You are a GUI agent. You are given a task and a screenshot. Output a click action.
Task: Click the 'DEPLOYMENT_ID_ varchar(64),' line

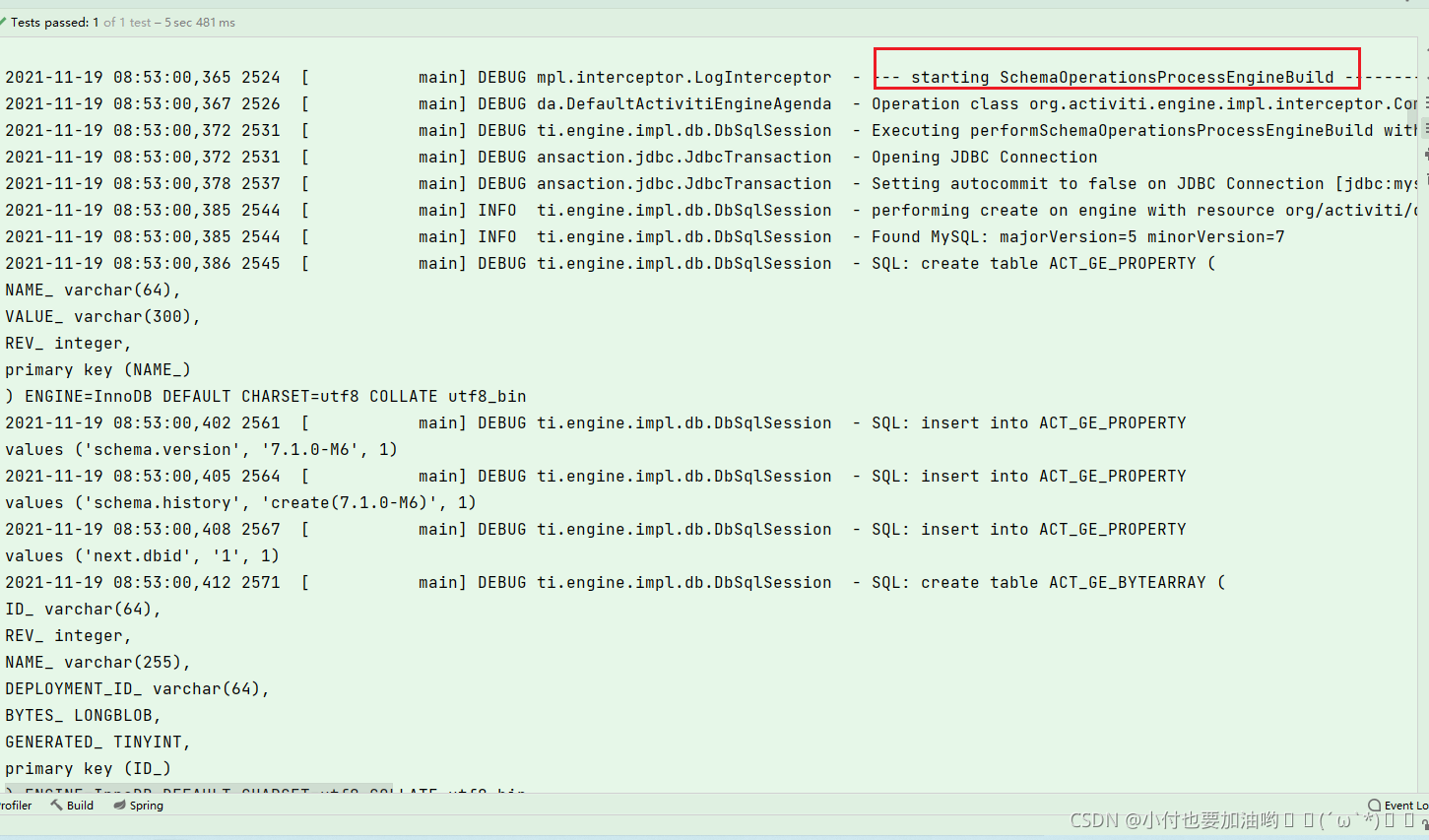tap(137, 688)
